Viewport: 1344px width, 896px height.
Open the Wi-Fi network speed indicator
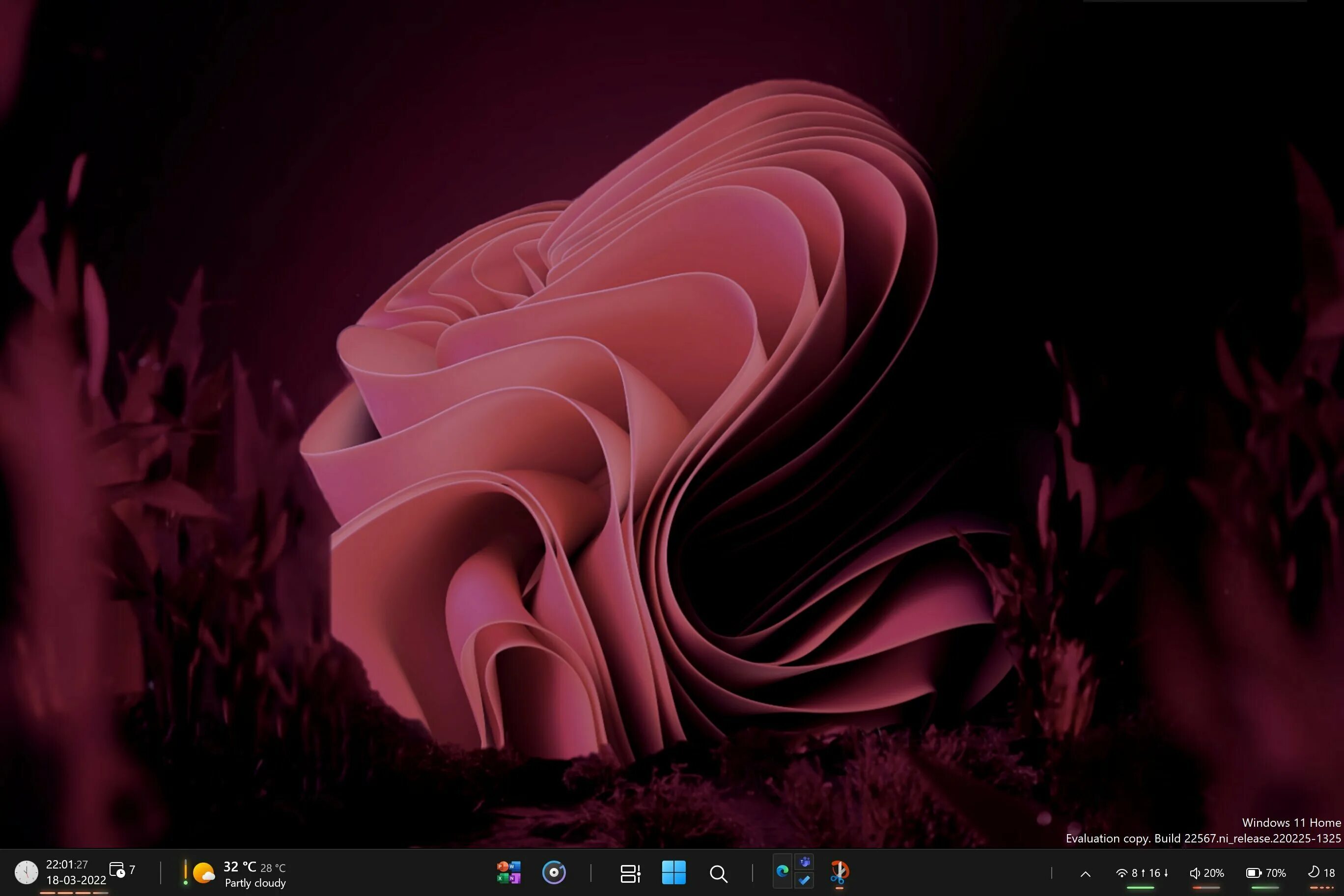tap(1141, 873)
